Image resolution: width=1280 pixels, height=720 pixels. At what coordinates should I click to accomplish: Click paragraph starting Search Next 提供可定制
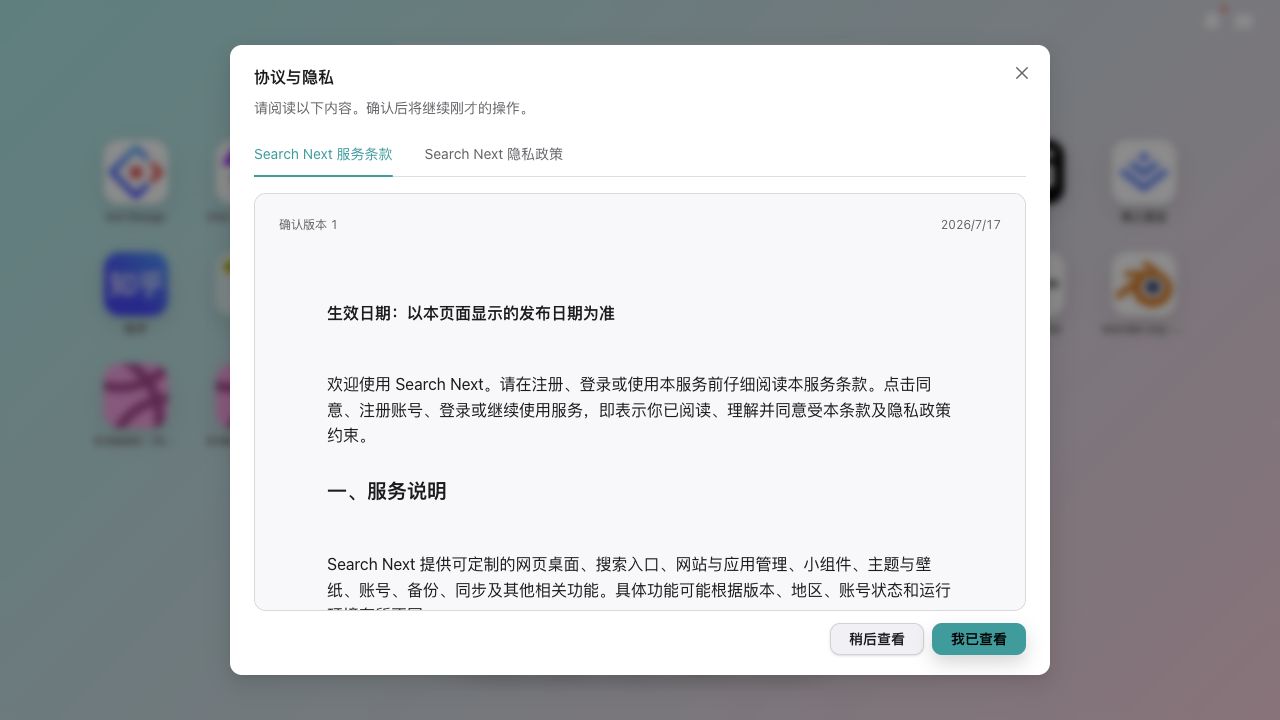[639, 582]
